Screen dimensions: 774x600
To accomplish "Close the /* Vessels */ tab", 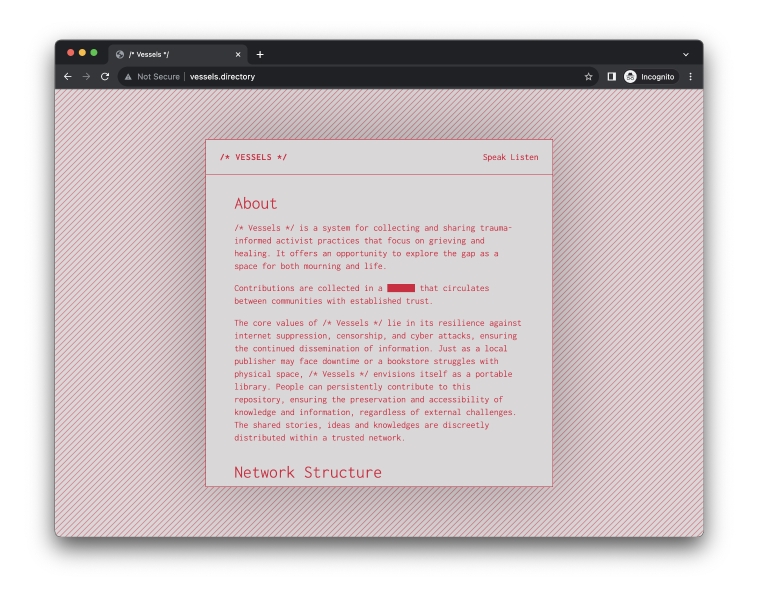I will tap(238, 54).
